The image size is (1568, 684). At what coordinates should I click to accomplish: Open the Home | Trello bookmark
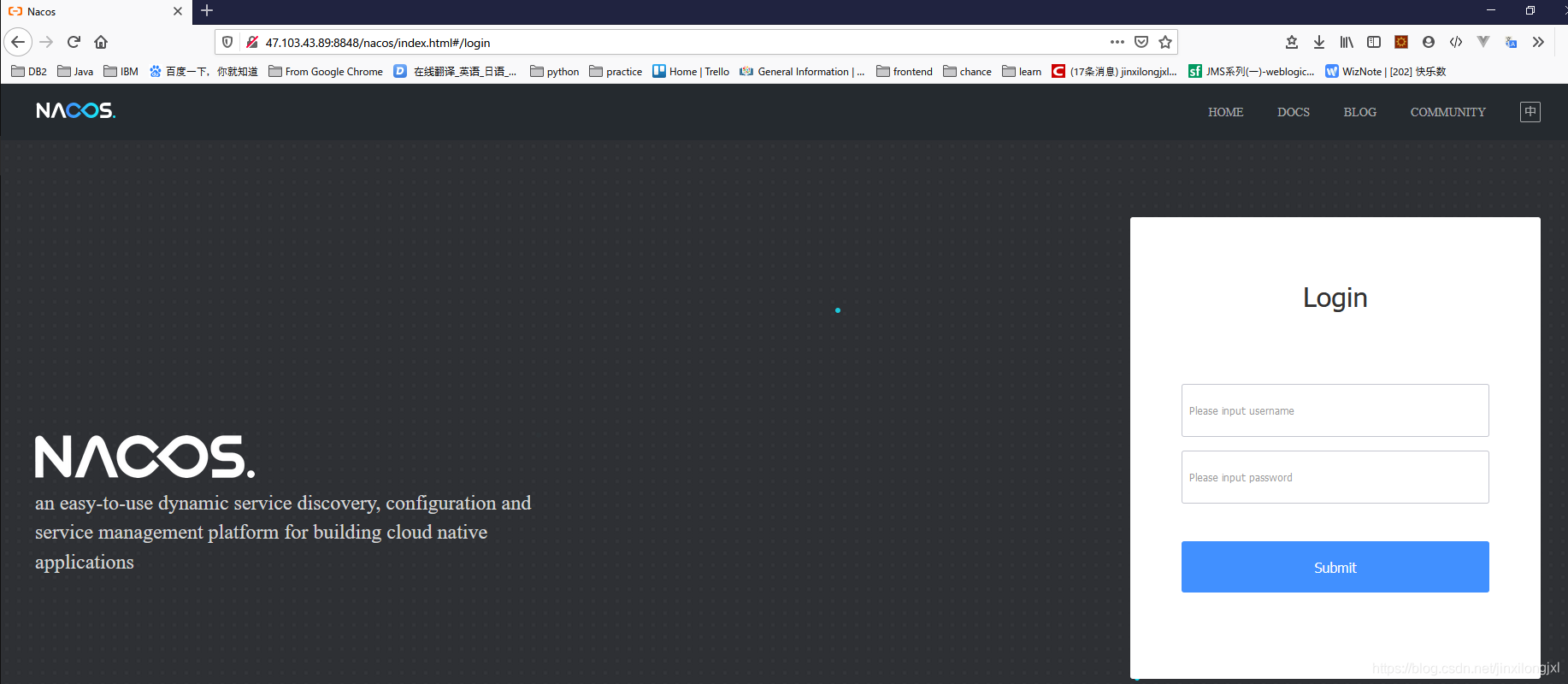pyautogui.click(x=691, y=72)
